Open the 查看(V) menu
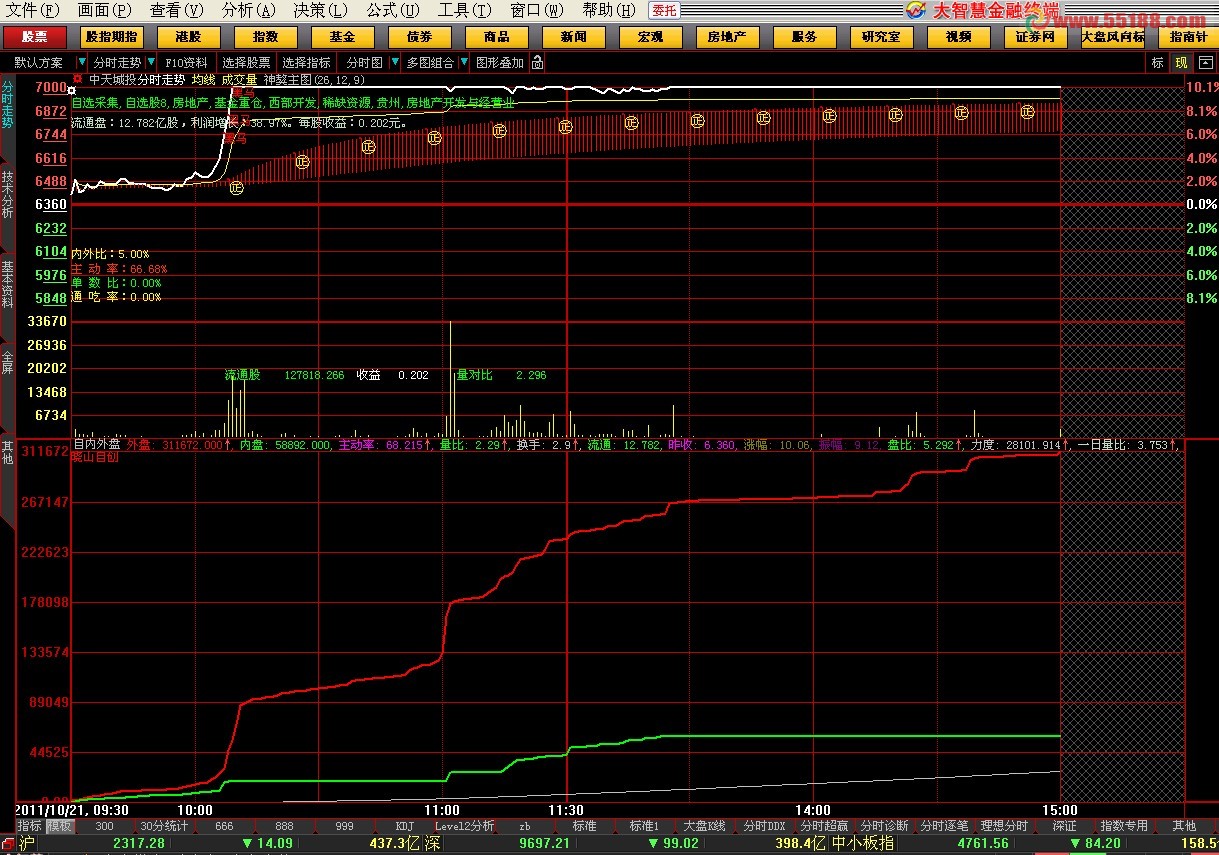 [x=176, y=10]
